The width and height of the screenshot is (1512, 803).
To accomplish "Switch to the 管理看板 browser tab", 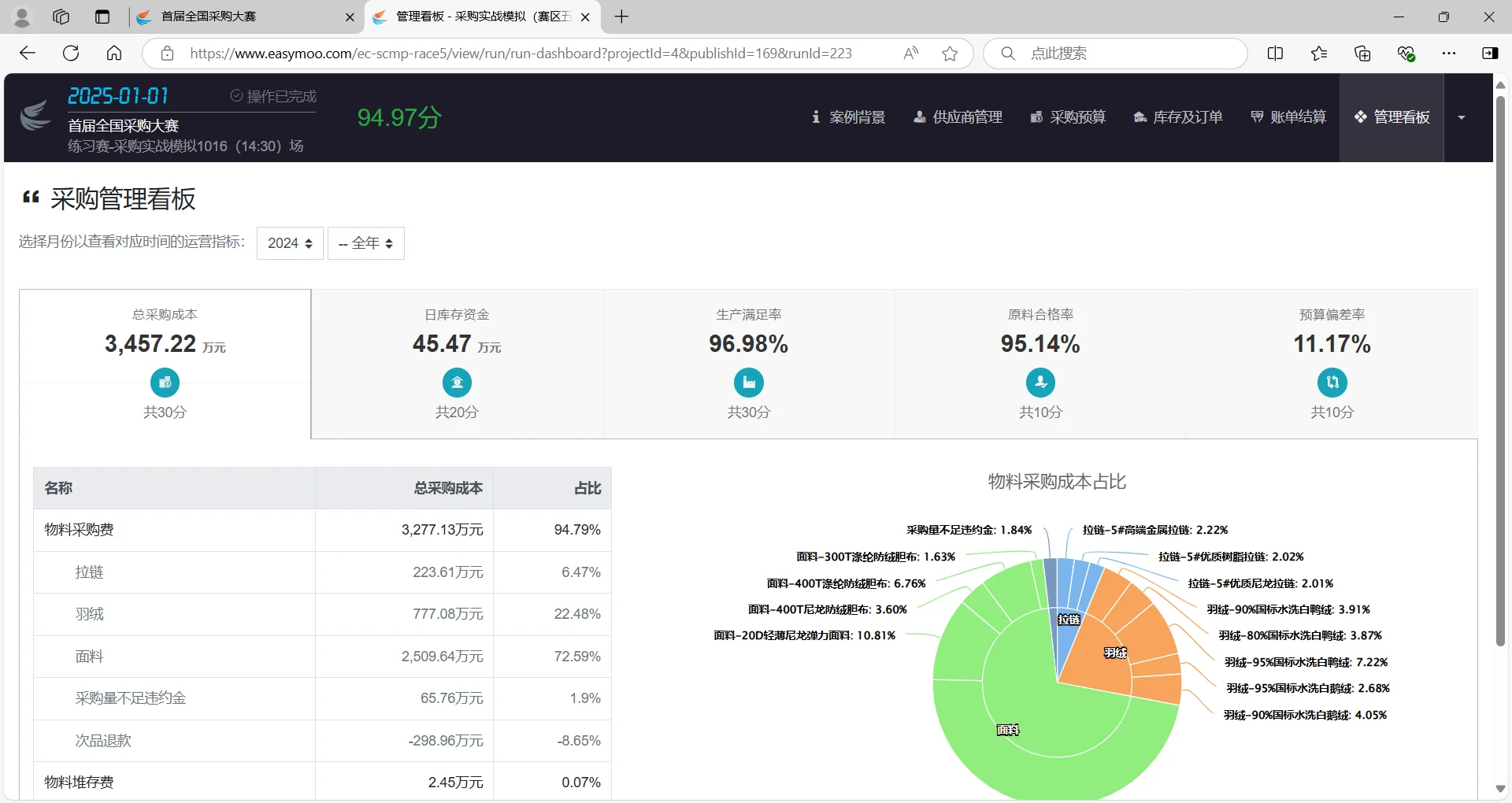I will (x=483, y=17).
